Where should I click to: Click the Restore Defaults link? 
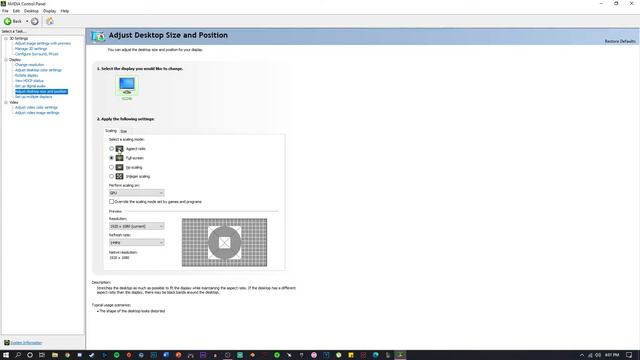click(x=620, y=41)
